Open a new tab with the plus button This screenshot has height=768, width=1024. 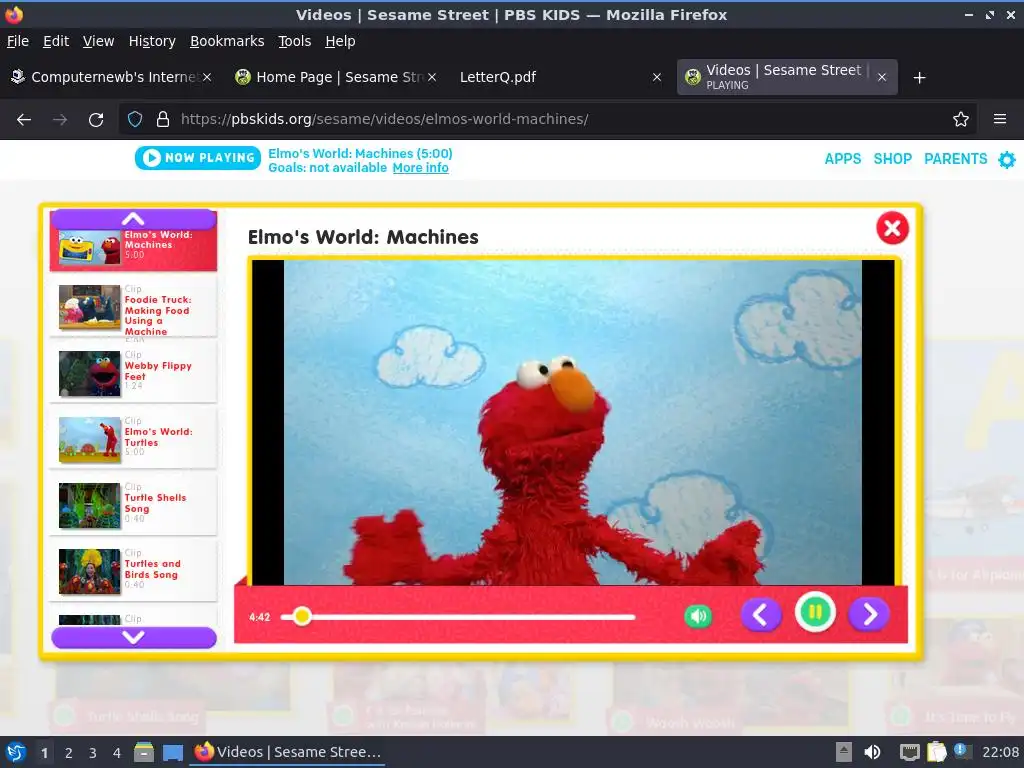coord(920,78)
